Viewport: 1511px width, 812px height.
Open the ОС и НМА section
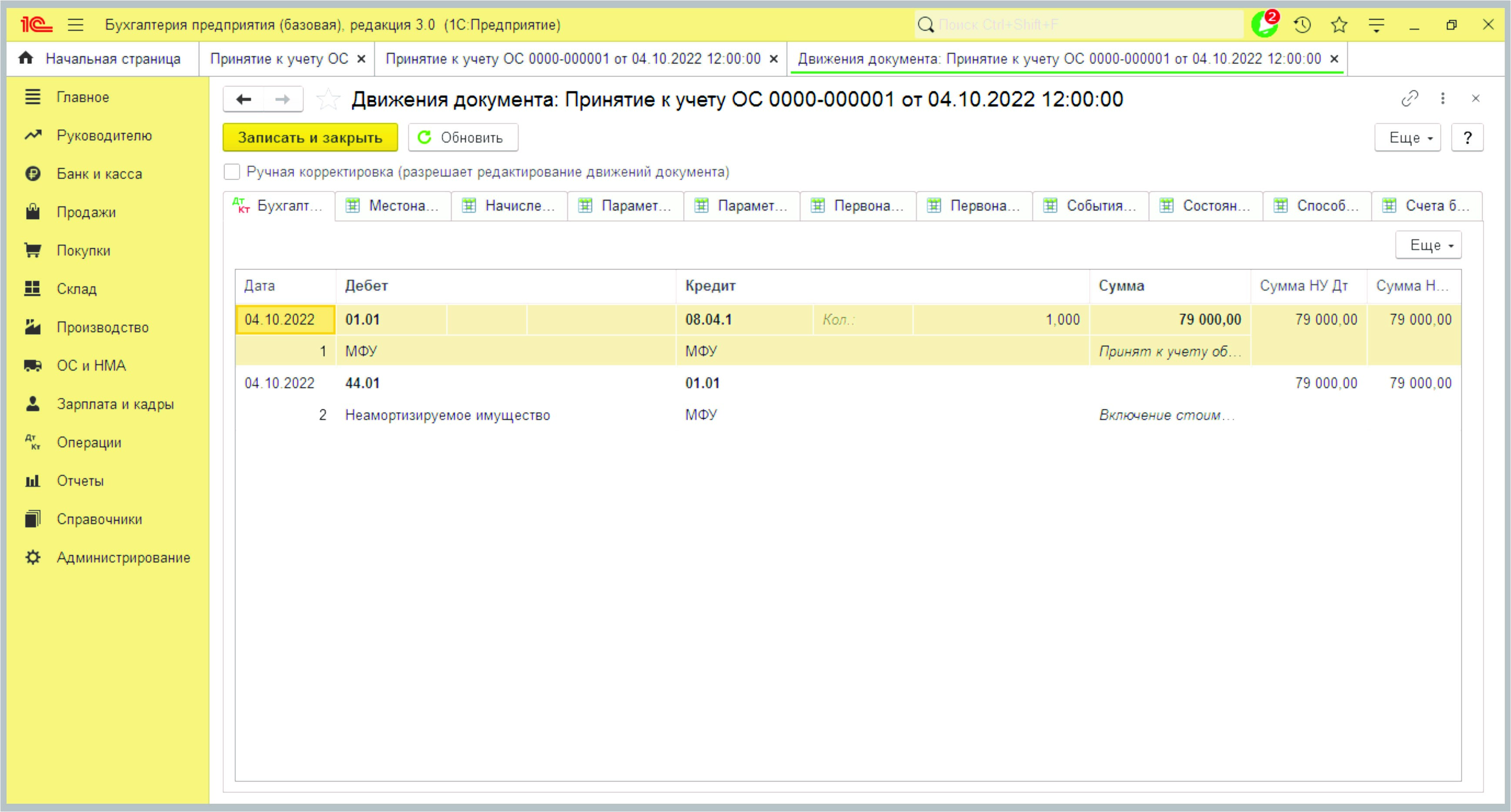pos(91,365)
